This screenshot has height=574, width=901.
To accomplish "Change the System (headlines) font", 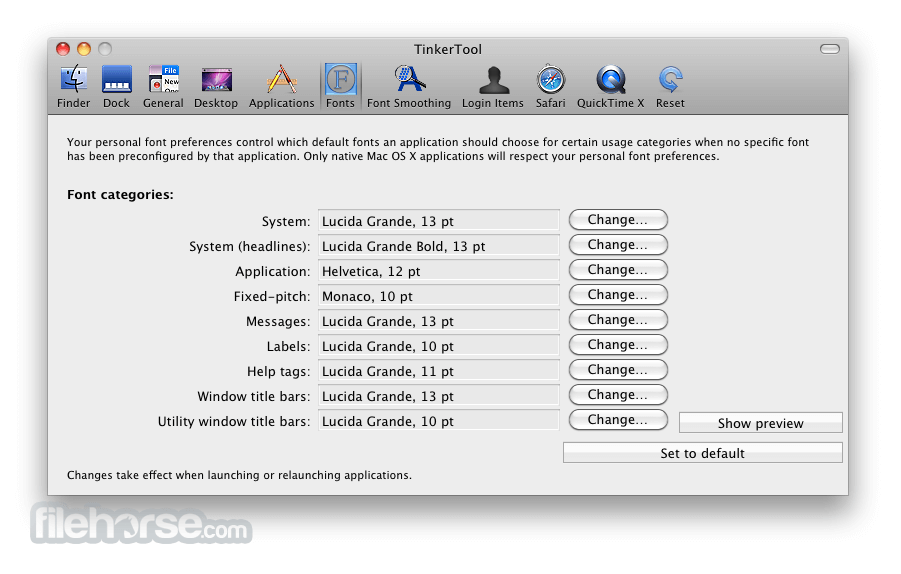I will (618, 245).
